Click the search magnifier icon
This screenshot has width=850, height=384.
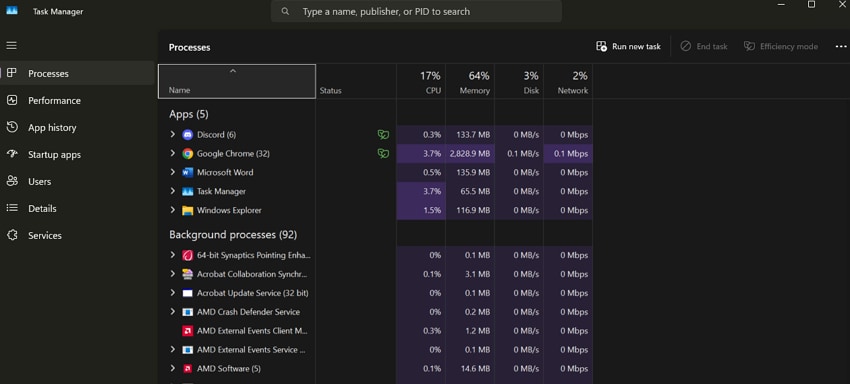(x=285, y=11)
